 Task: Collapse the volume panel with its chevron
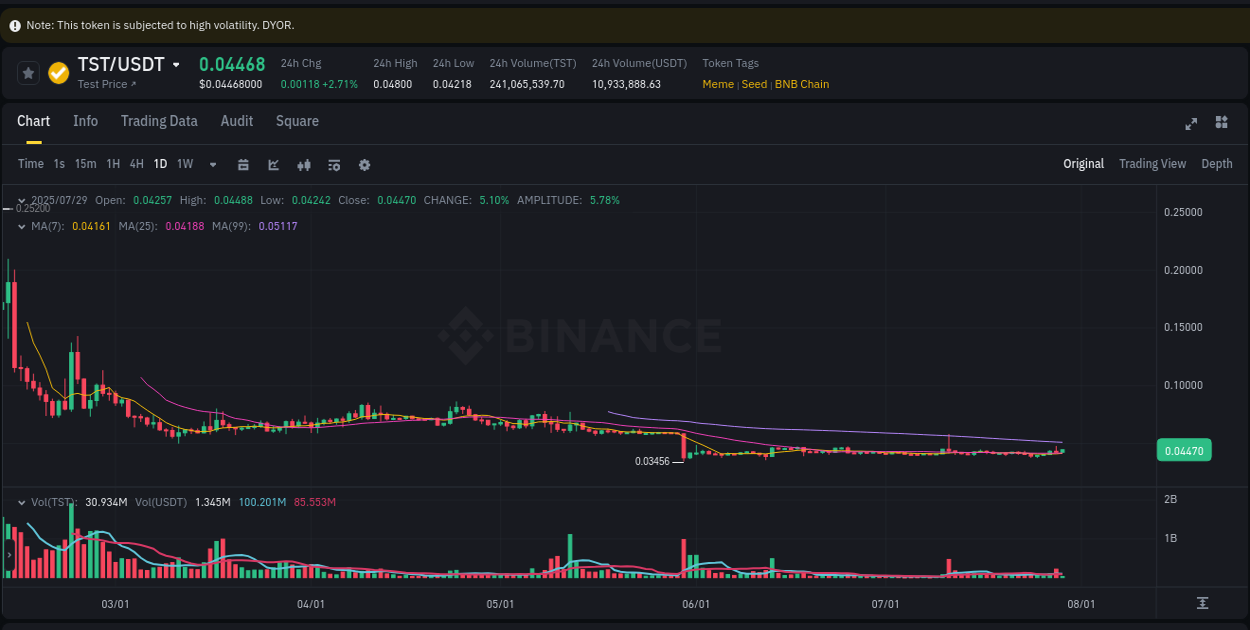click(20, 502)
